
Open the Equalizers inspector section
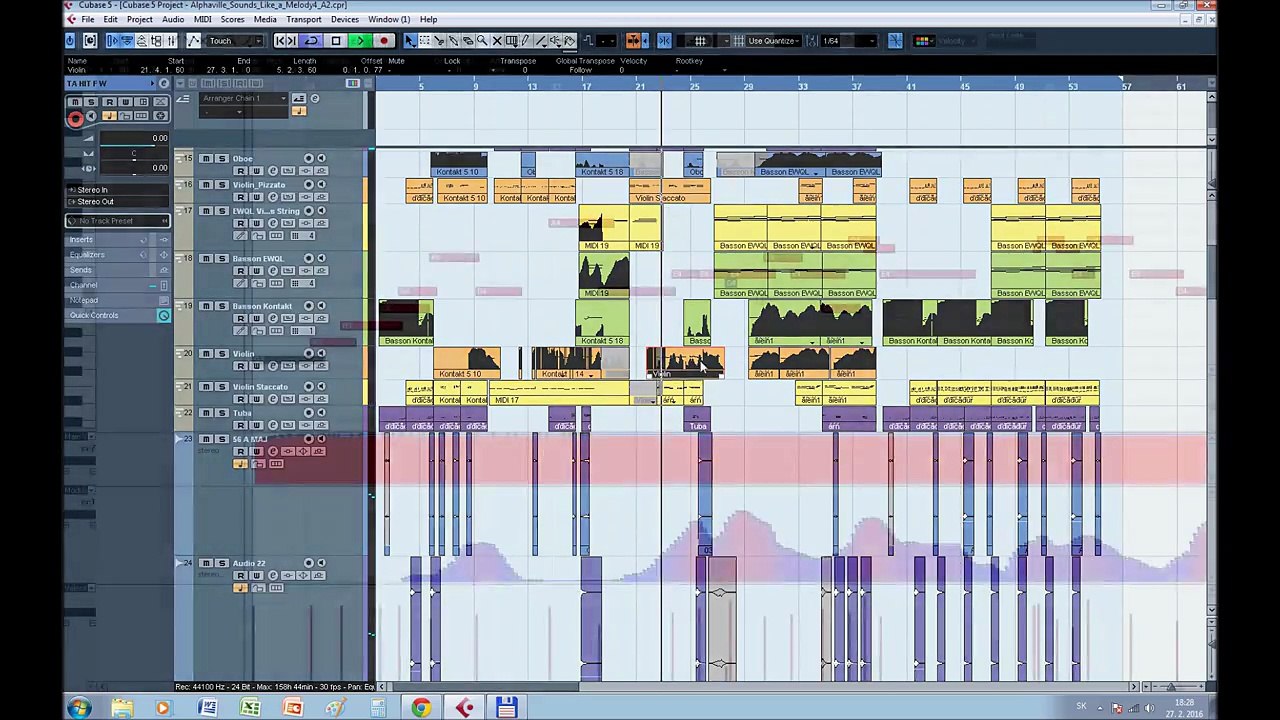[x=118, y=255]
